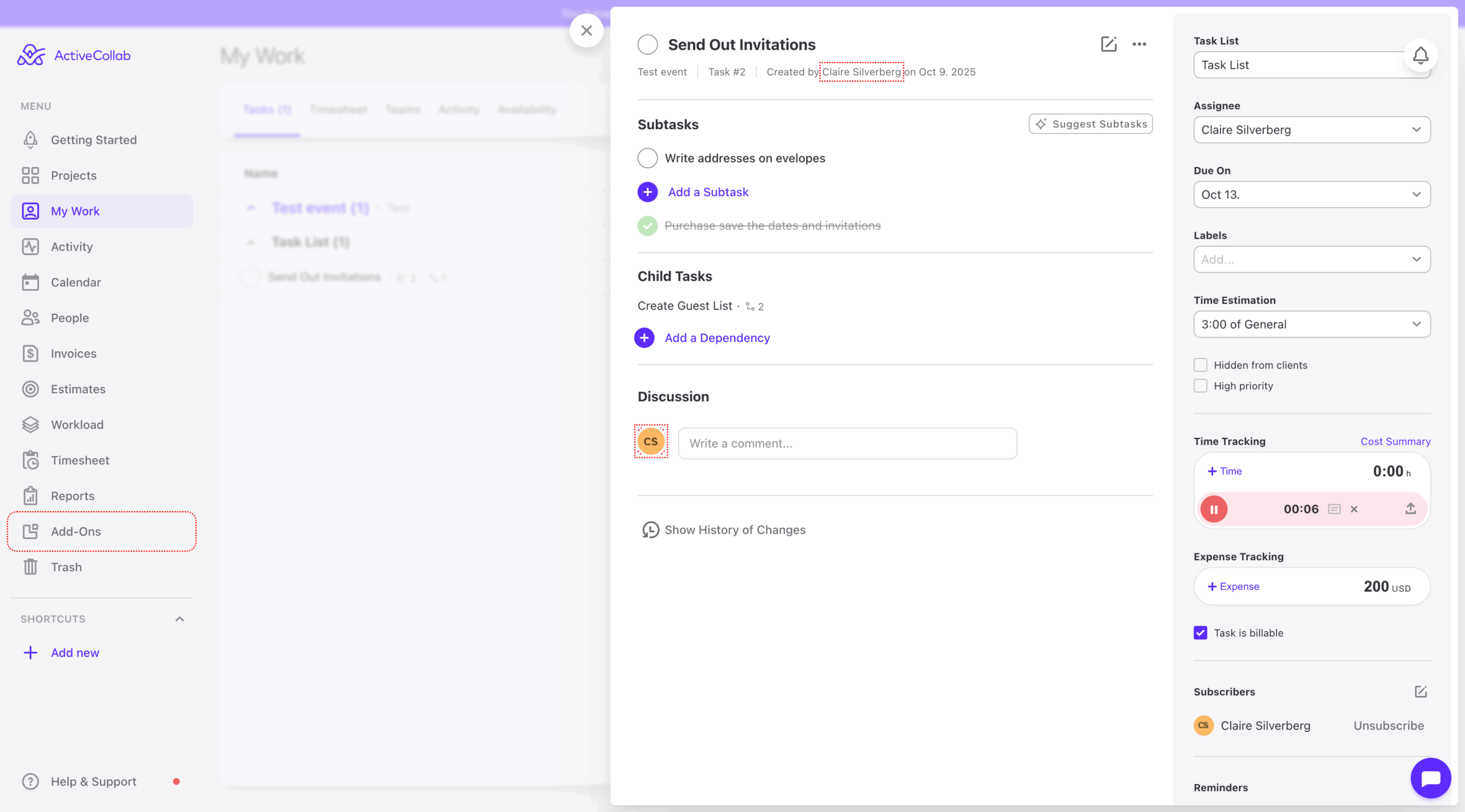Click the edit task pencil icon
1465x812 pixels.
pos(1109,44)
